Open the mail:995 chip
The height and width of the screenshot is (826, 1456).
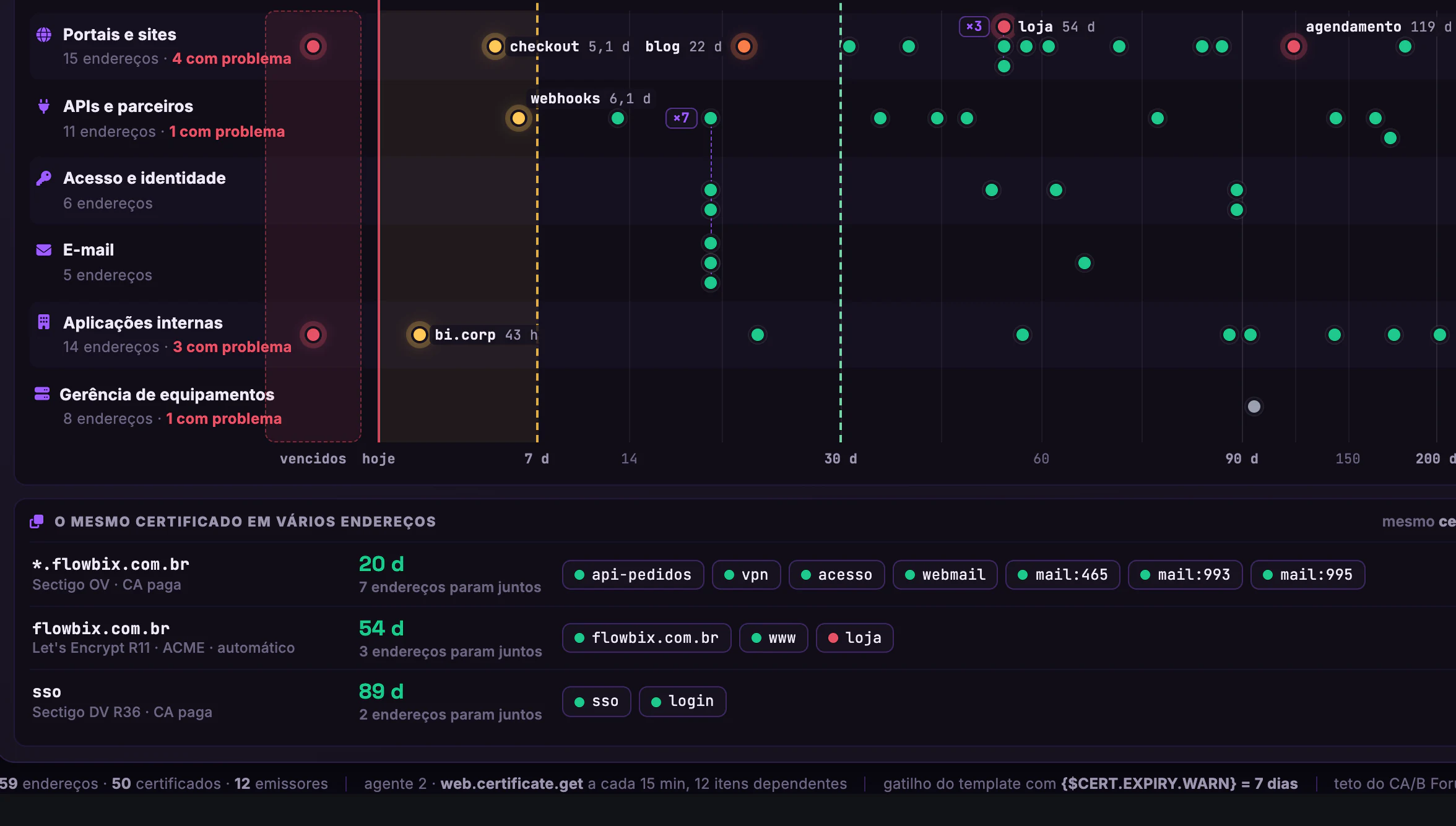coord(1308,575)
